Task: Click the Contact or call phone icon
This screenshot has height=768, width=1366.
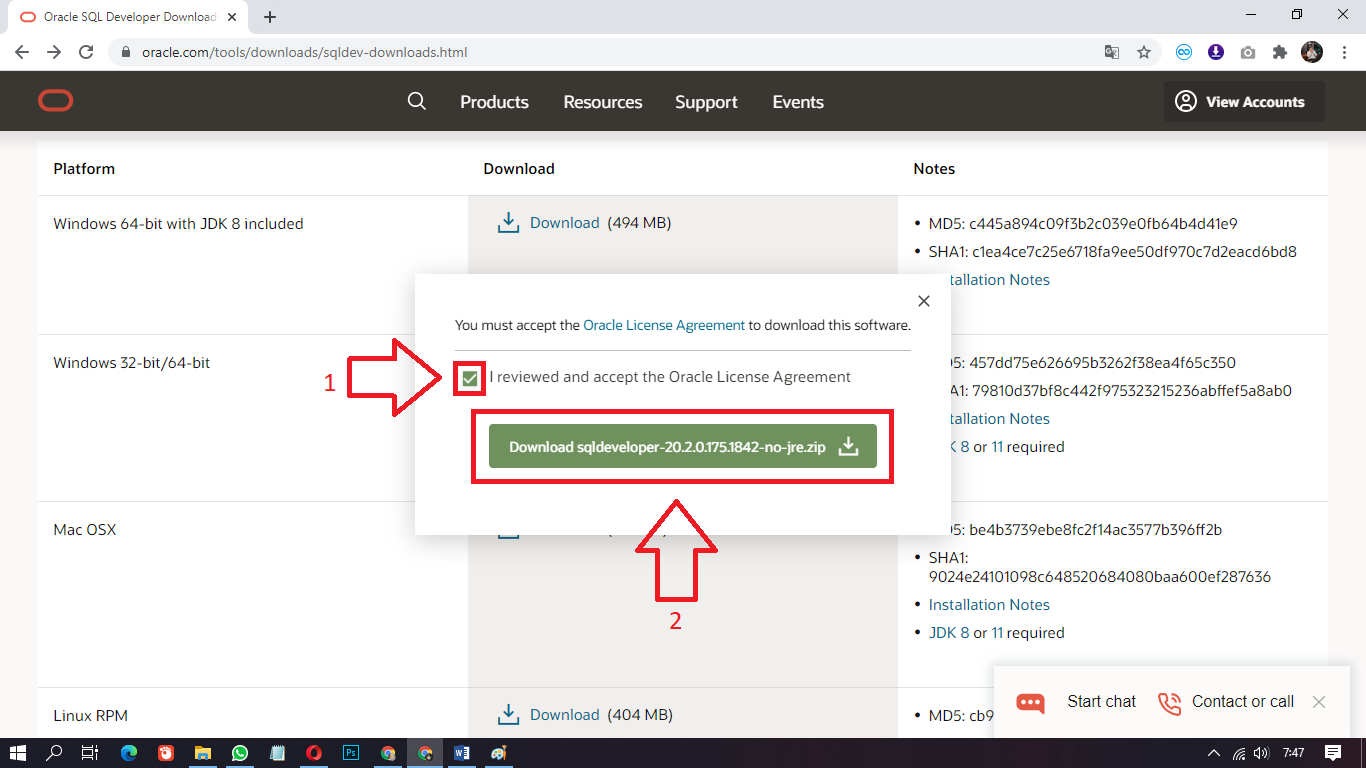Action: click(1169, 703)
